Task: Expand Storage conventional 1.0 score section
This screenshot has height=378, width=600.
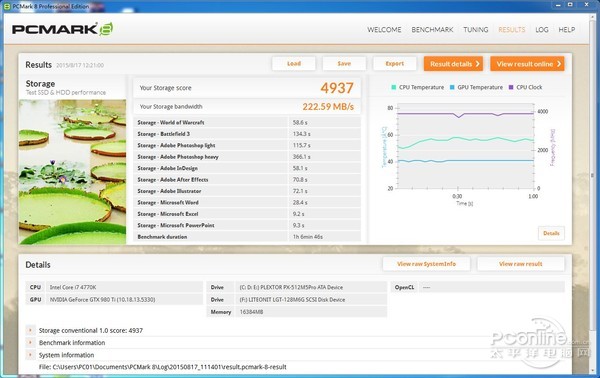Action: coord(30,330)
